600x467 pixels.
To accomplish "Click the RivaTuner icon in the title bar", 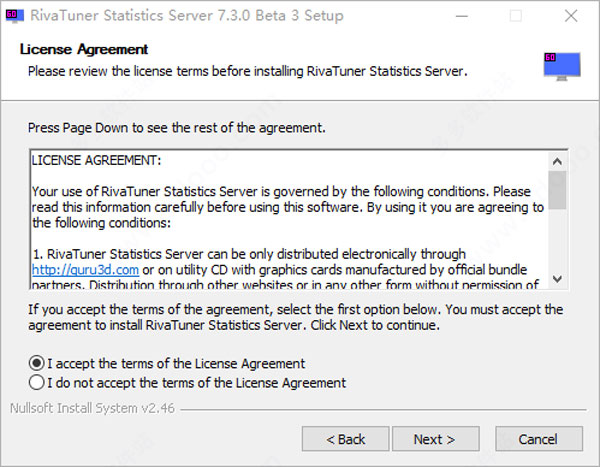I will pyautogui.click(x=15, y=16).
